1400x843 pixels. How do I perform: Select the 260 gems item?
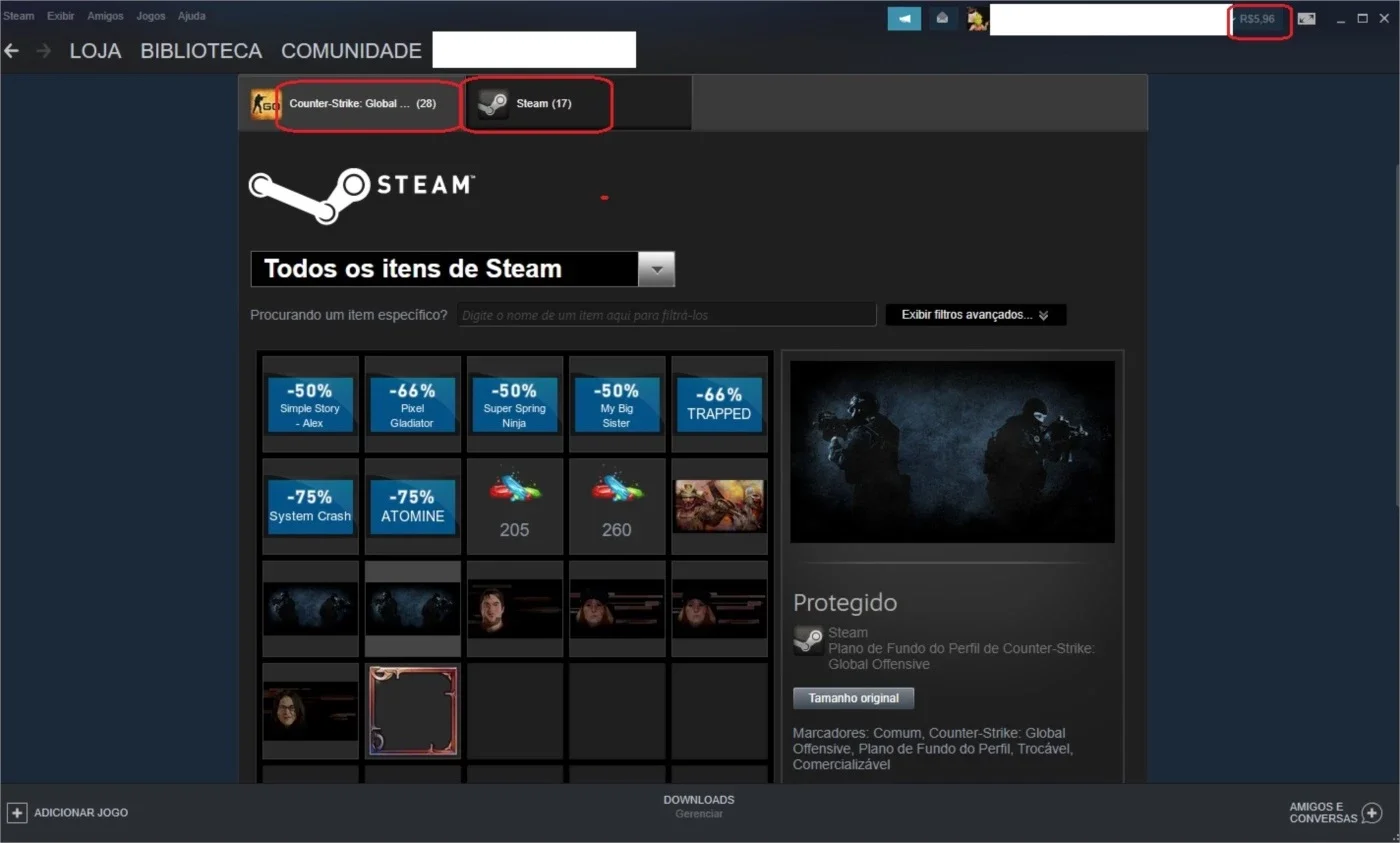[617, 506]
